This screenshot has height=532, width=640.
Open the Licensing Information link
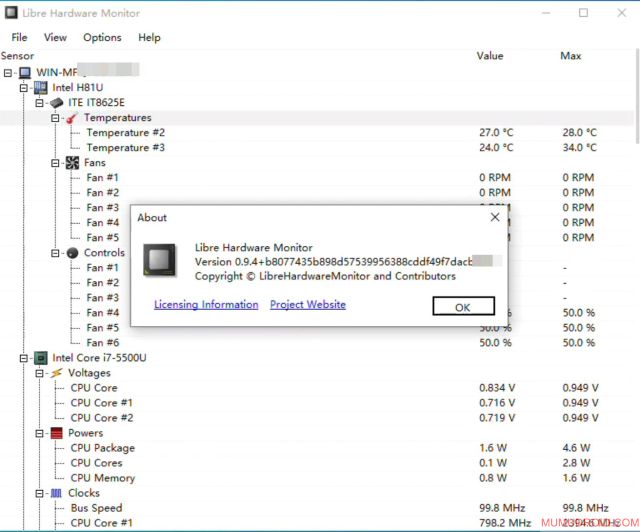(x=206, y=305)
